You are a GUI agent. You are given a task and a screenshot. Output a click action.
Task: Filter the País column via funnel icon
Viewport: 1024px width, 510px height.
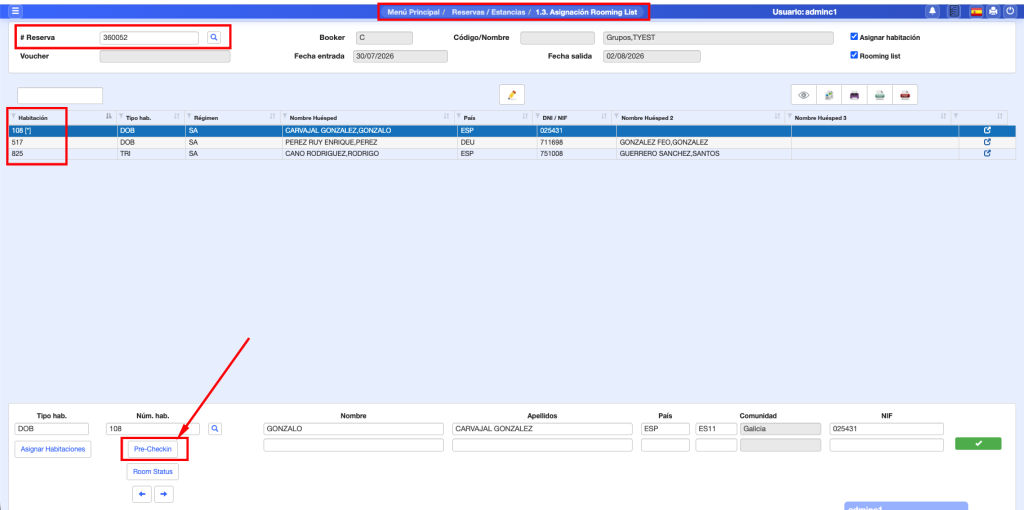pos(459,116)
